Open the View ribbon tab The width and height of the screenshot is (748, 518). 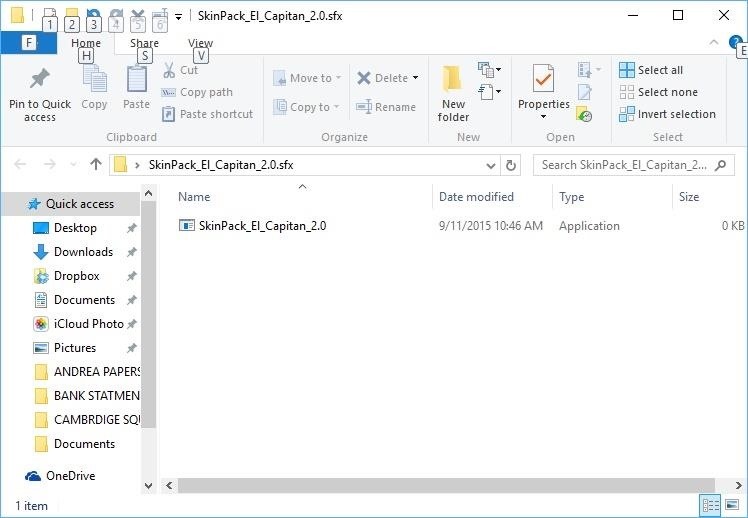200,43
